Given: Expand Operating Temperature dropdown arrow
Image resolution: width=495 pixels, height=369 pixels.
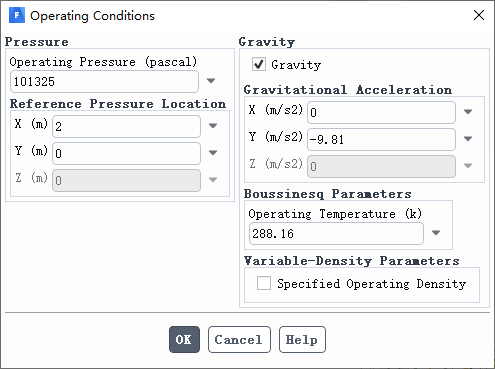Looking at the screenshot, I should coord(436,233).
